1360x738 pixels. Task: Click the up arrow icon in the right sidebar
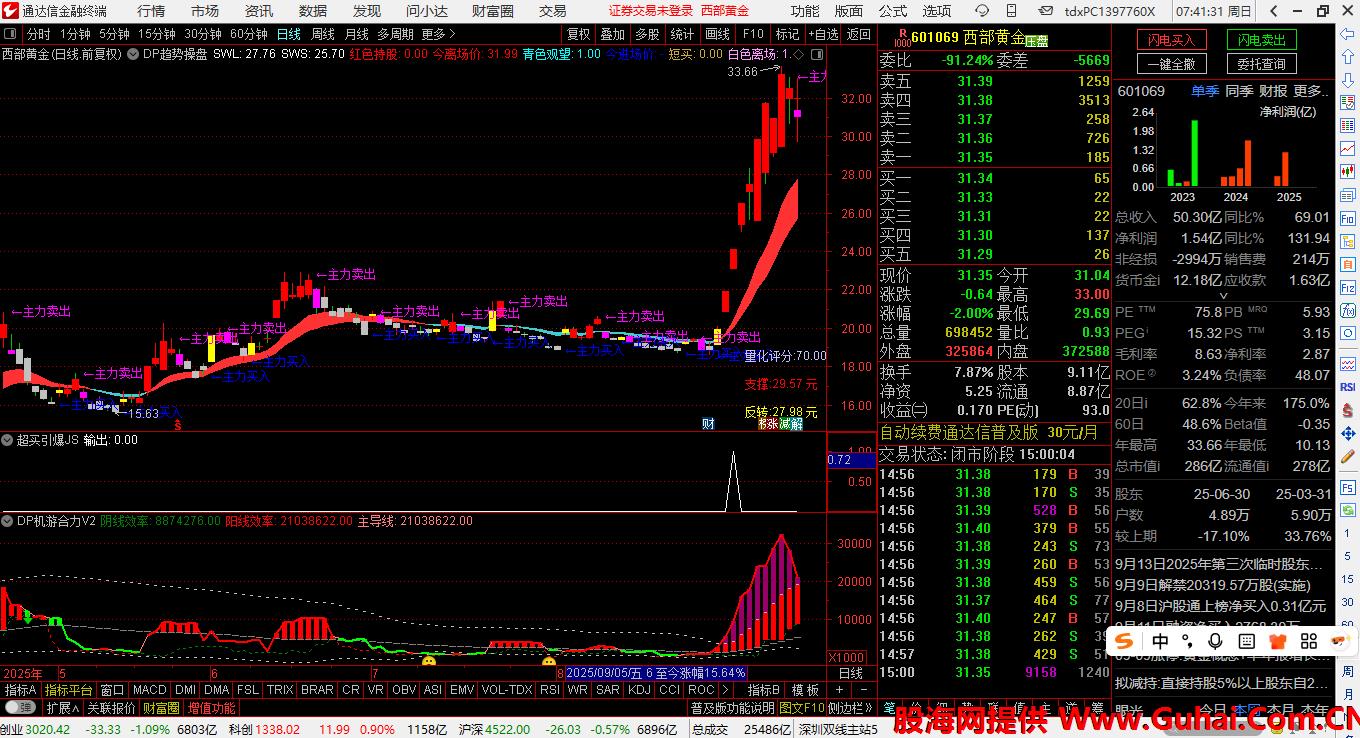pyautogui.click(x=1347, y=55)
